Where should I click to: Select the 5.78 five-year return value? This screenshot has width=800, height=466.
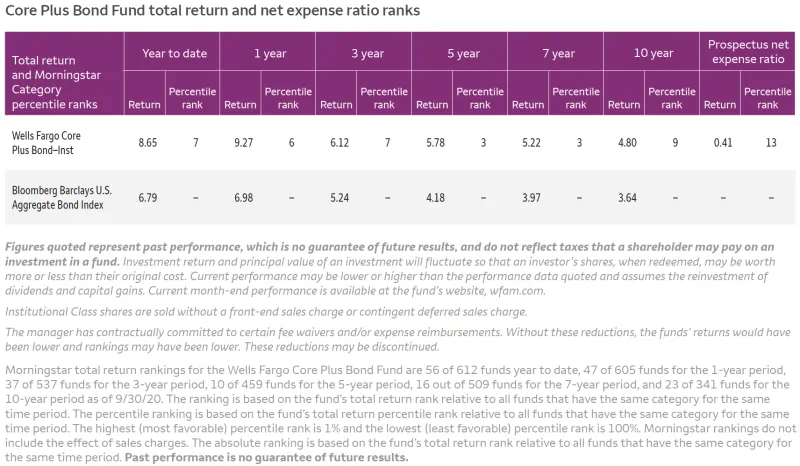coord(434,143)
